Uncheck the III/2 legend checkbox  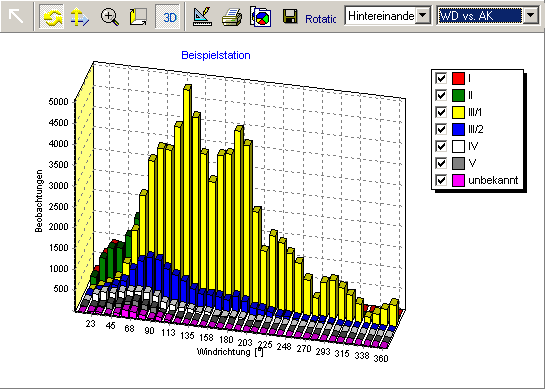[x=441, y=129]
